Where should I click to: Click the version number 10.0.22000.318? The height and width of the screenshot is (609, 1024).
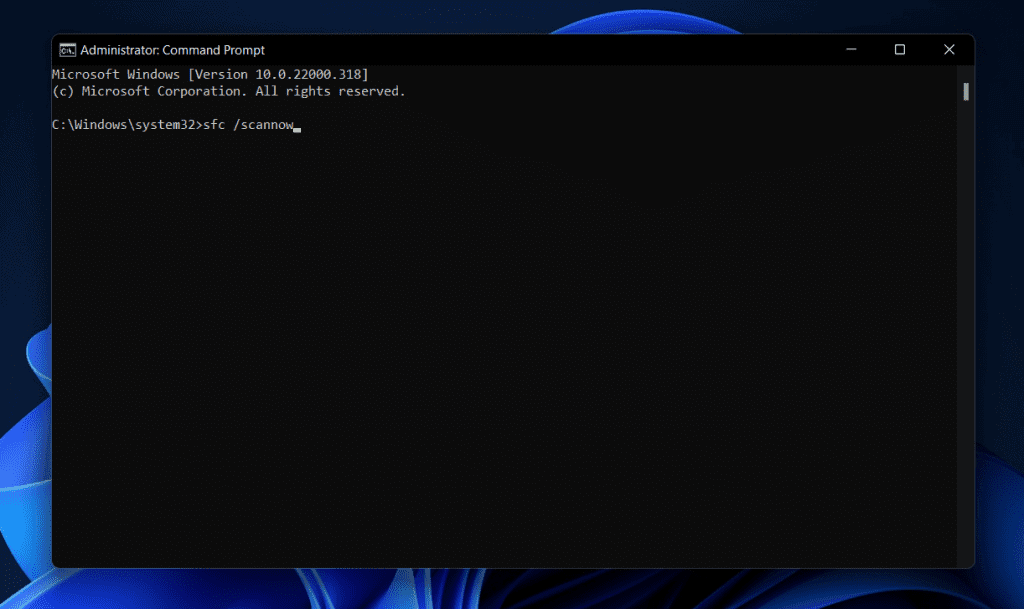[x=313, y=75]
